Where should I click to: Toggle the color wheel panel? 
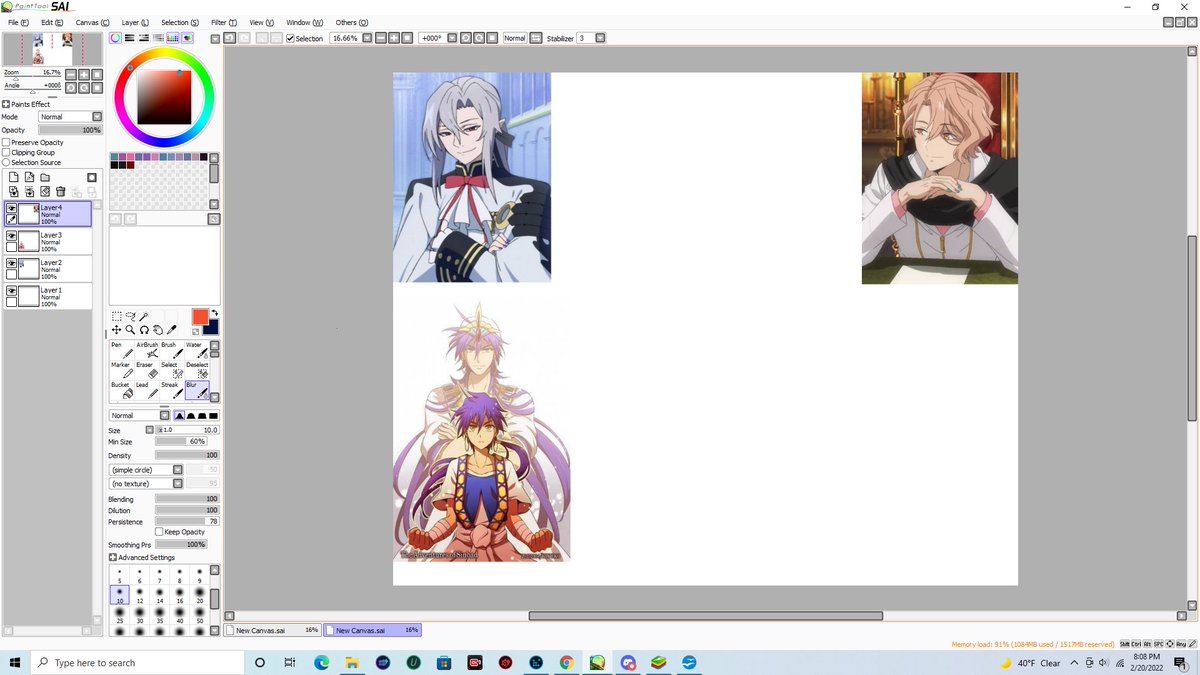click(116, 38)
